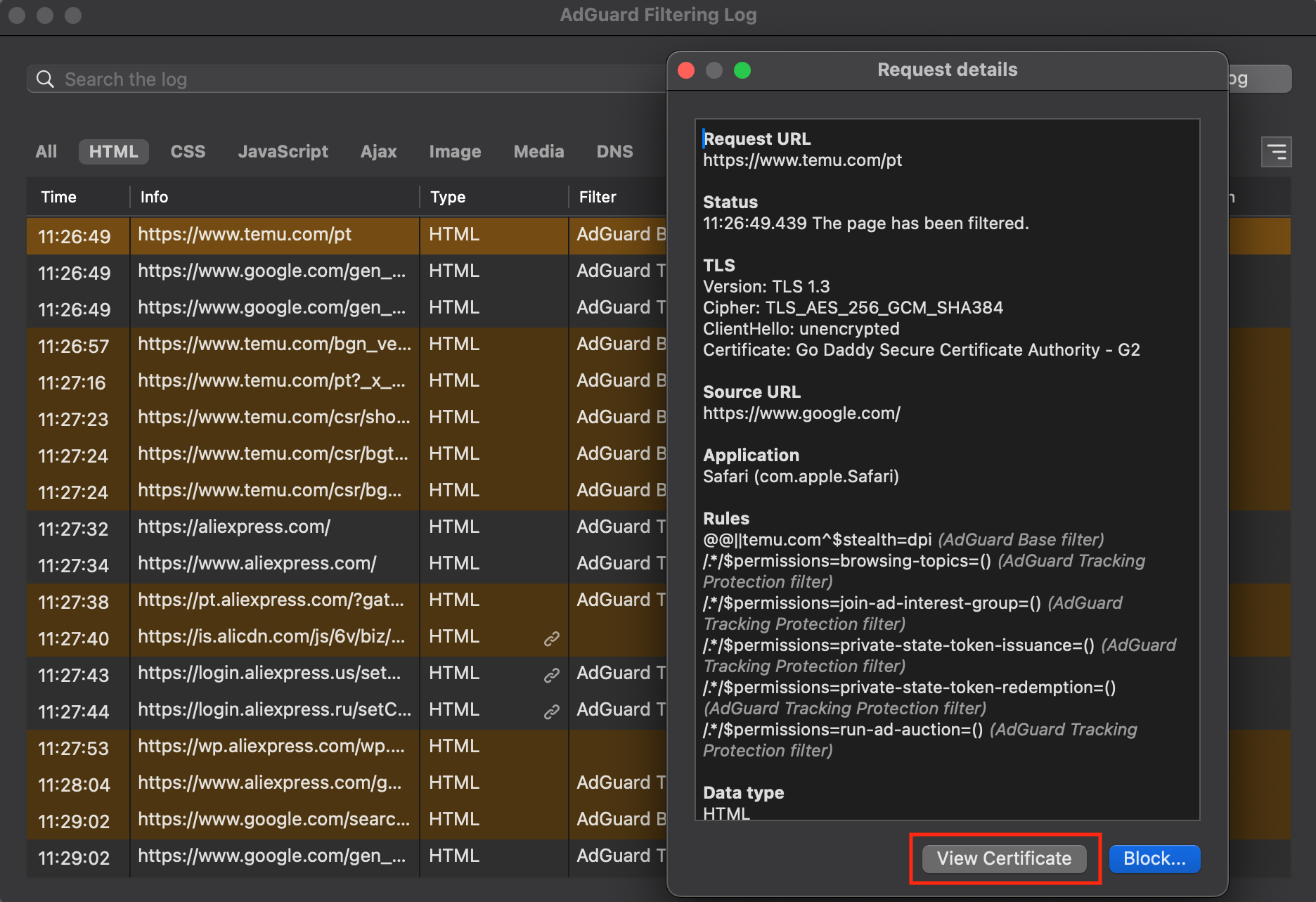Click the Block... button

click(1155, 858)
